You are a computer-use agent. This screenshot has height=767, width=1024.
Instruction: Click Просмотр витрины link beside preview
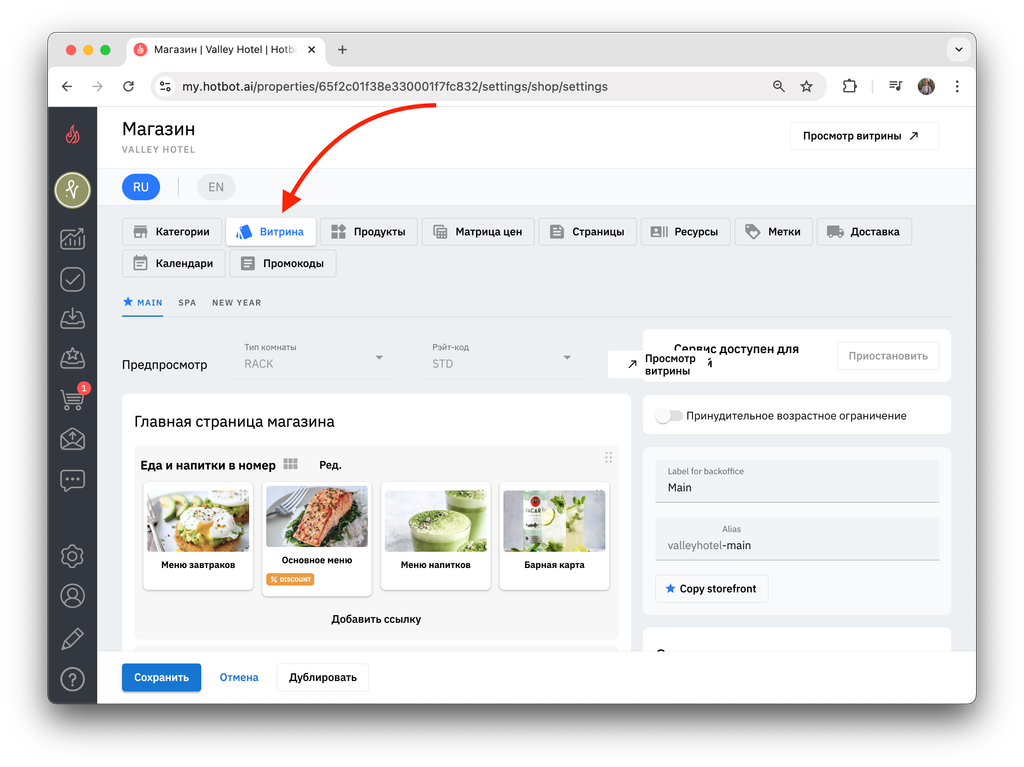[x=662, y=365]
